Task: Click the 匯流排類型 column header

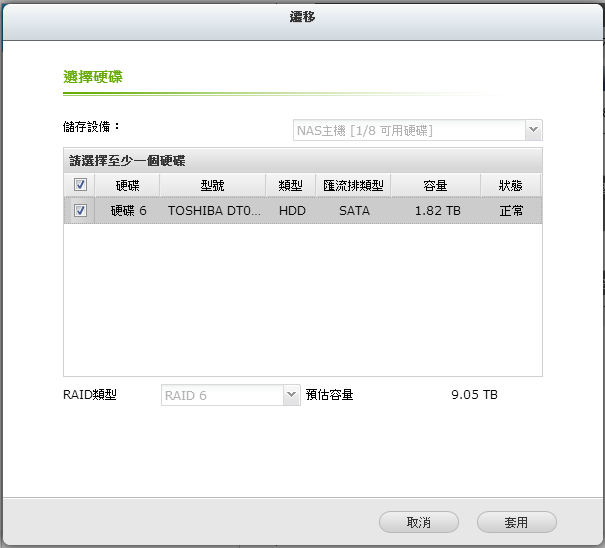Action: coord(353,185)
